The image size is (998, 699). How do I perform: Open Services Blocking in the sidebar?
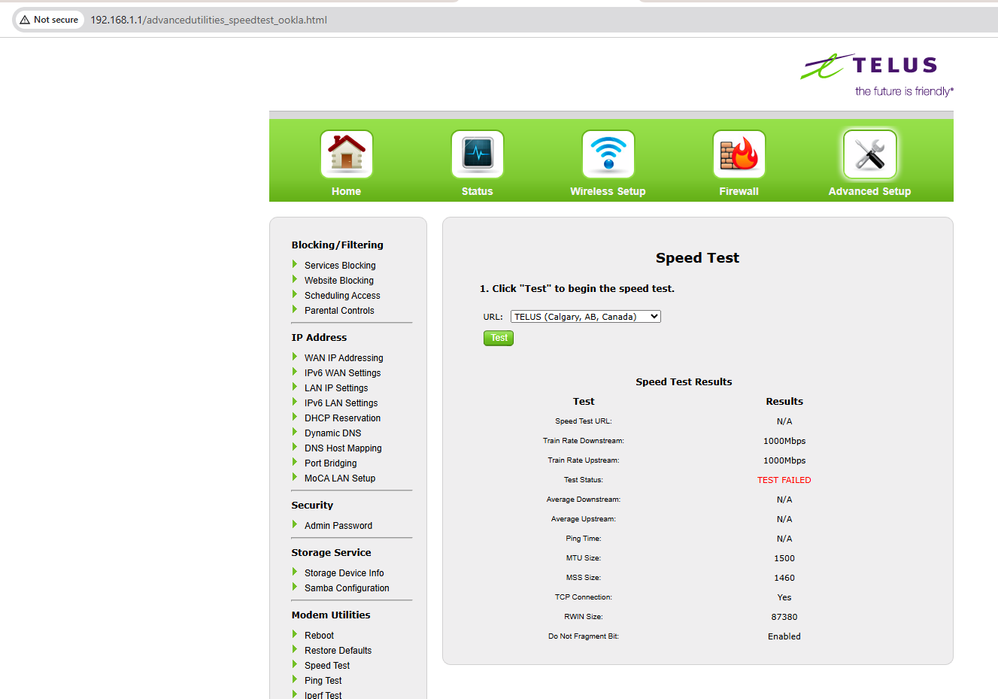coord(340,265)
